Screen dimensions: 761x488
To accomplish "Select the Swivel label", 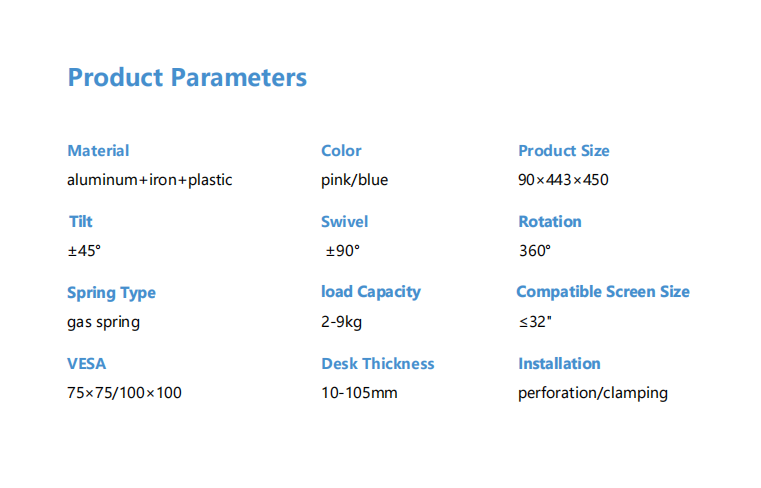I will point(345,222).
